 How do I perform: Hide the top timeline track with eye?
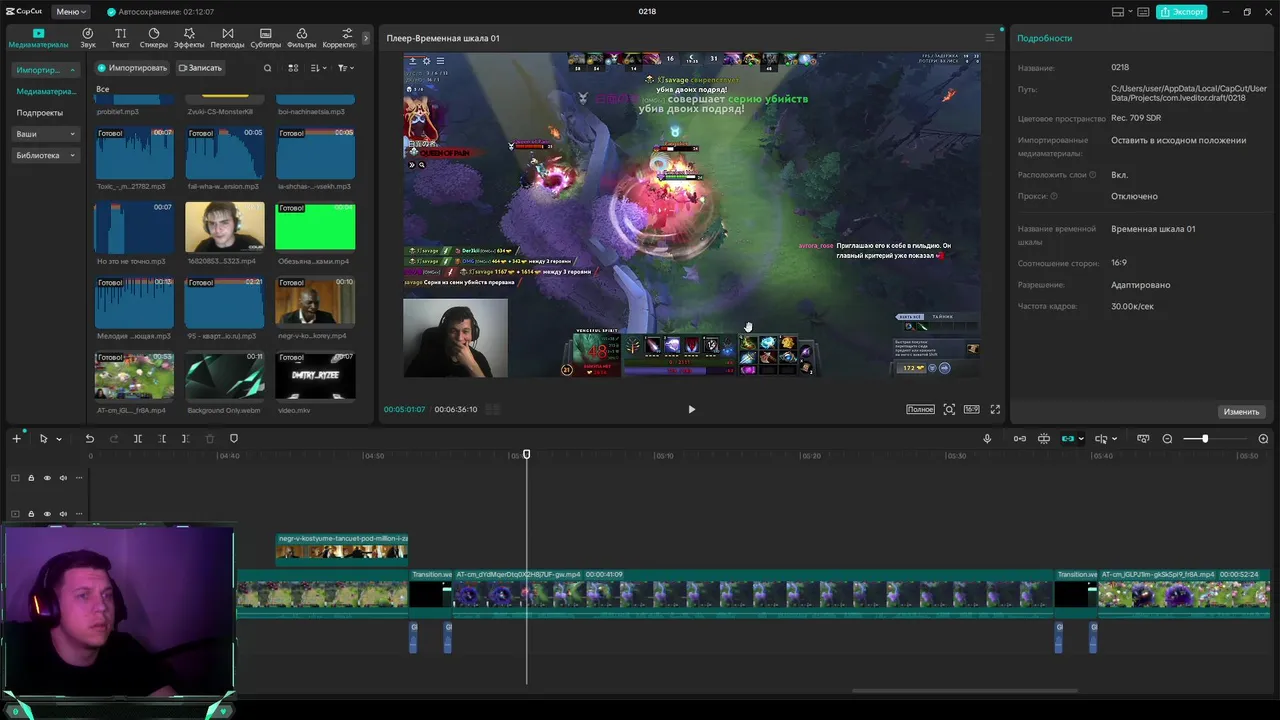pyautogui.click(x=47, y=478)
